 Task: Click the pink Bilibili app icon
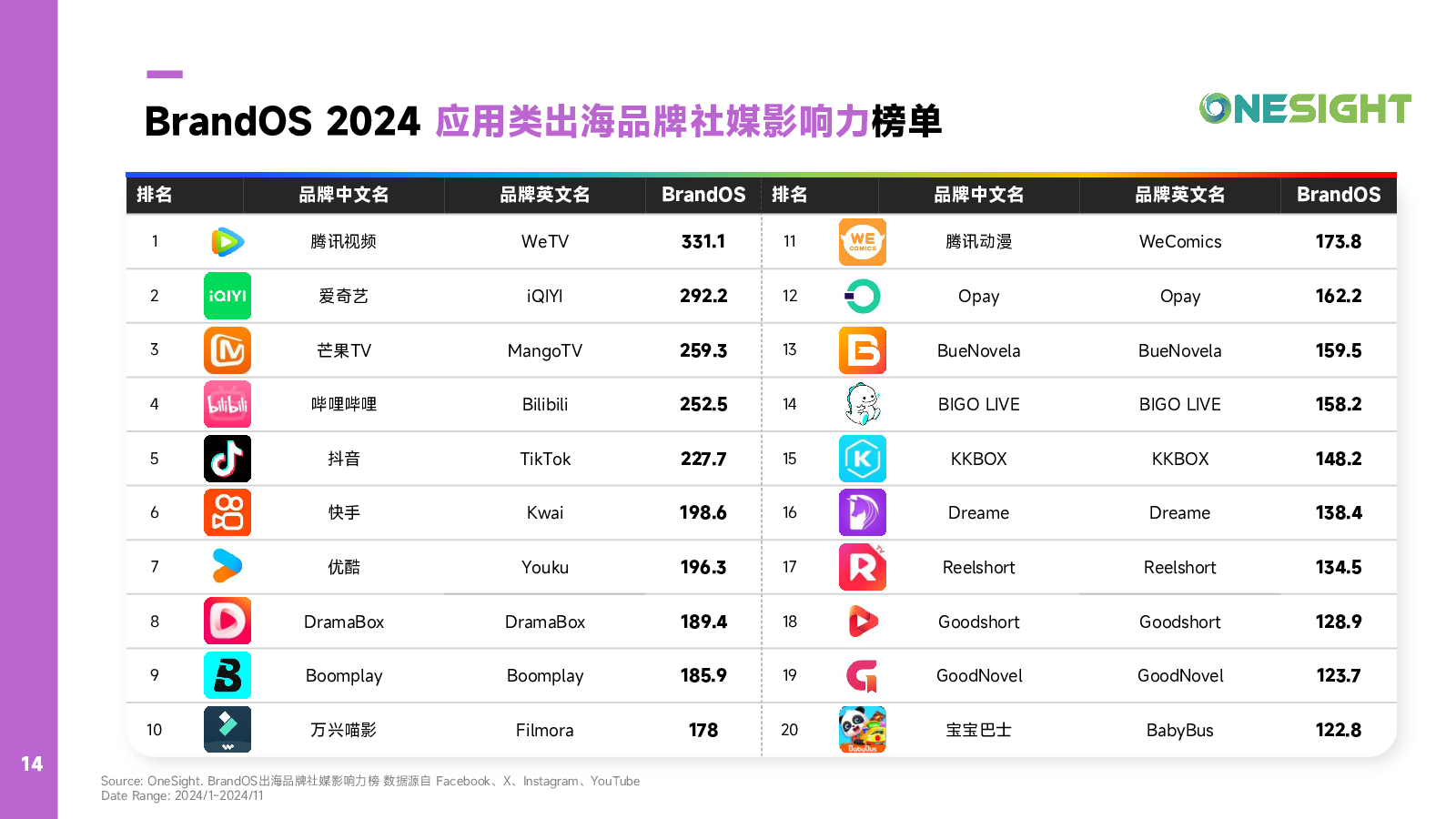click(x=227, y=405)
